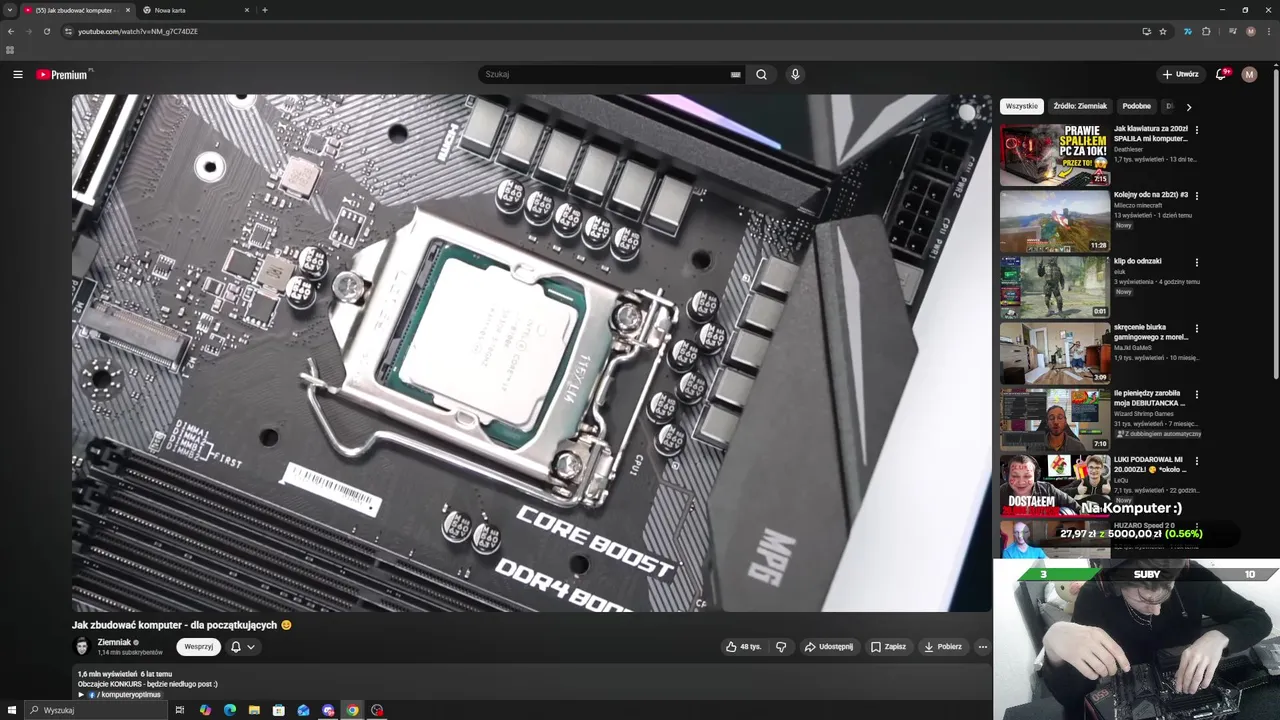Open the 'klip do odznaki' thumbnail
This screenshot has height=720, width=1280.
pos(1055,287)
